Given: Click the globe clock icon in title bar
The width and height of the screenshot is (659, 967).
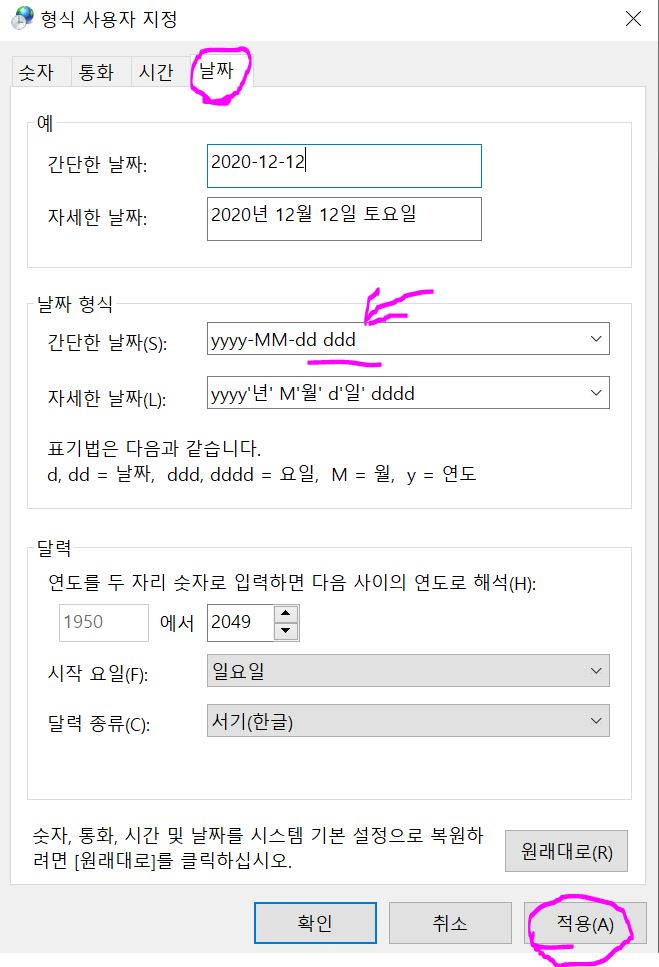Looking at the screenshot, I should pyautogui.click(x=22, y=19).
